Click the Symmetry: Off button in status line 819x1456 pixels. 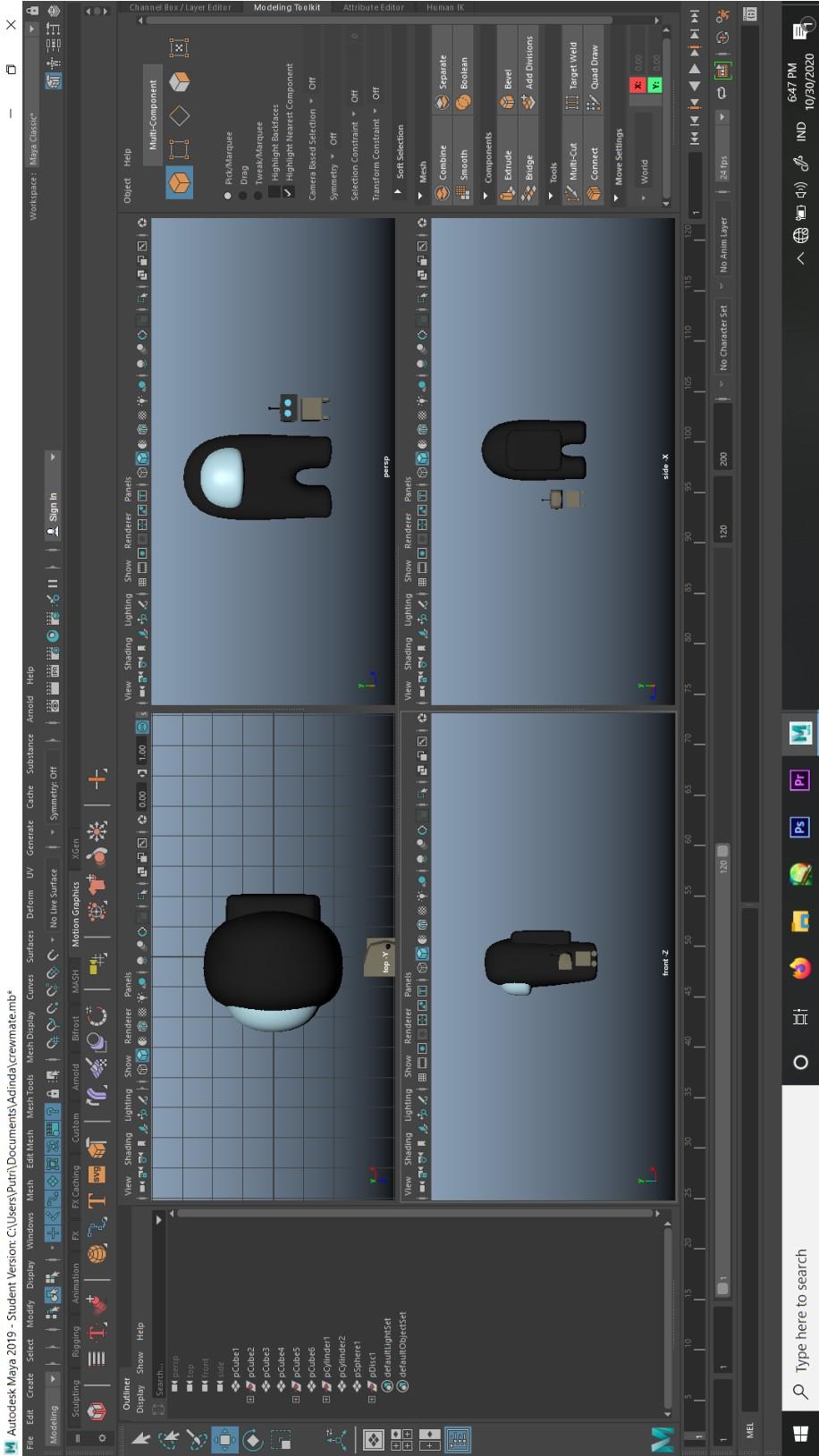(54, 793)
